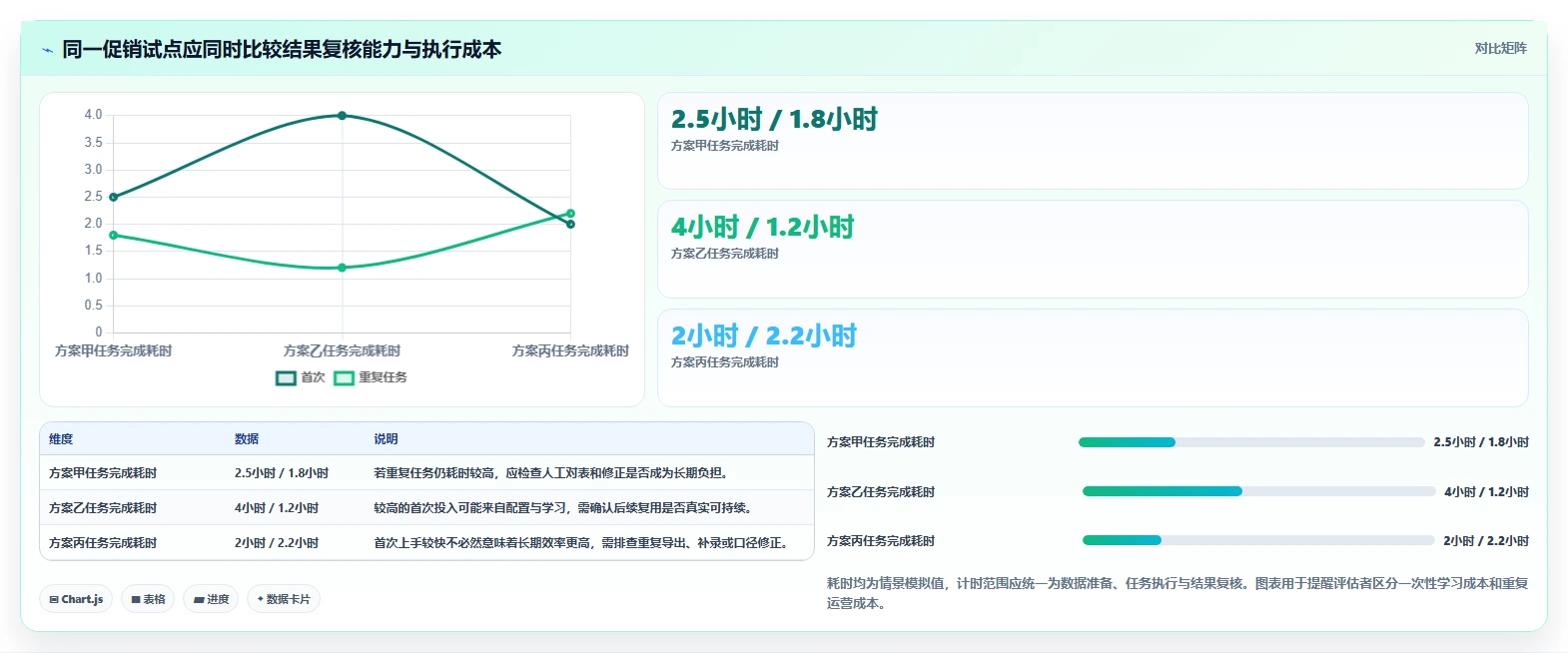Click the lightning icon beside the card title
This screenshot has height=653, width=1568.
coord(47,50)
